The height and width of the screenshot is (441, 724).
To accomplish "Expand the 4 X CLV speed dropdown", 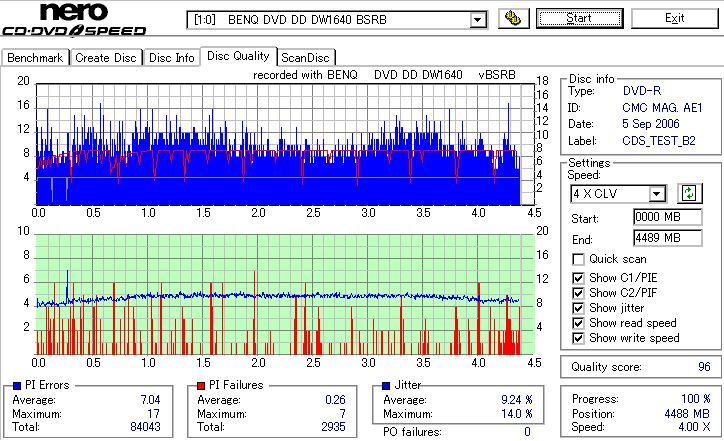I will 656,194.
